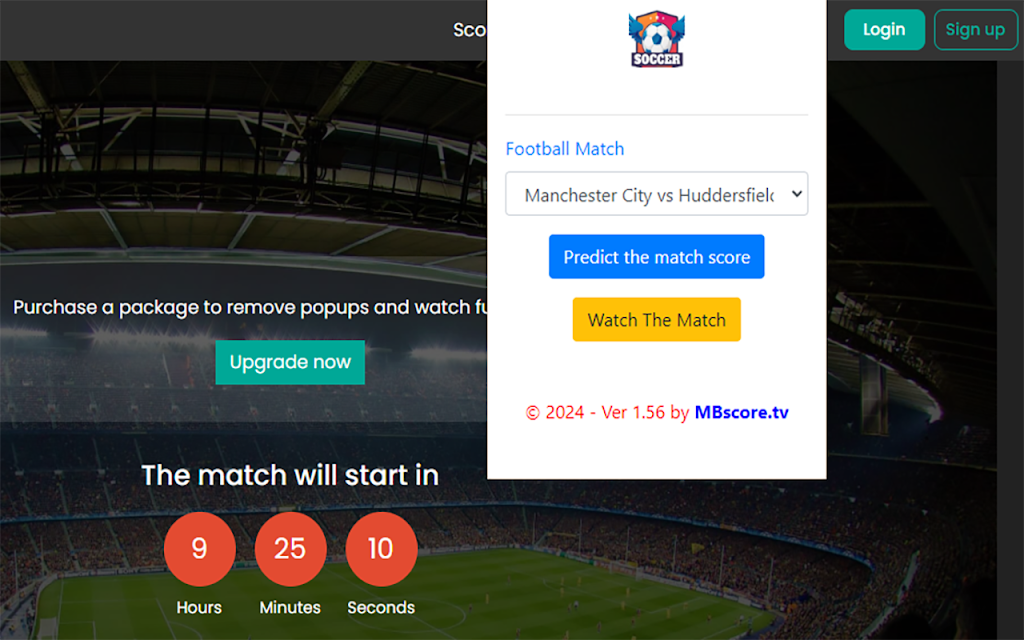Click the copyright 2024 Ver 1.56 text
The image size is (1024, 640).
pyautogui.click(x=607, y=412)
